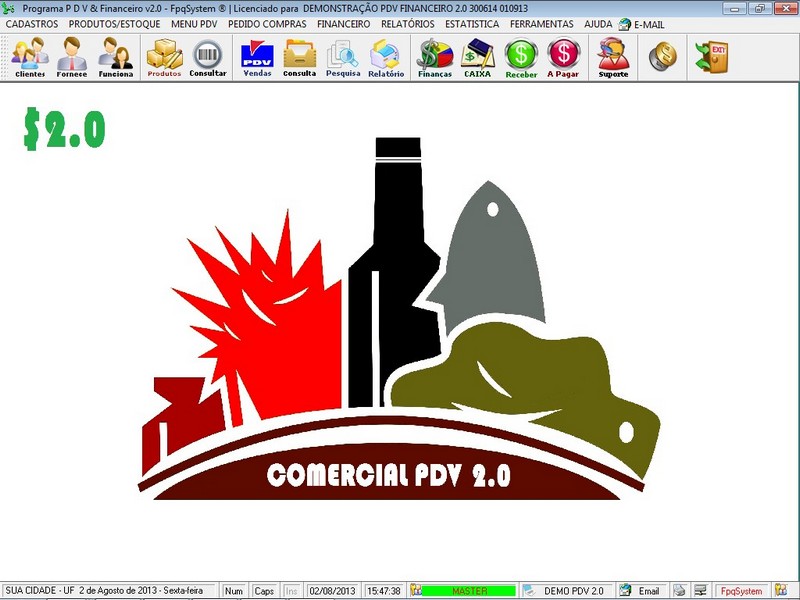800x600 pixels.
Task: Click the users icon beside MASTER
Action: click(x=416, y=590)
